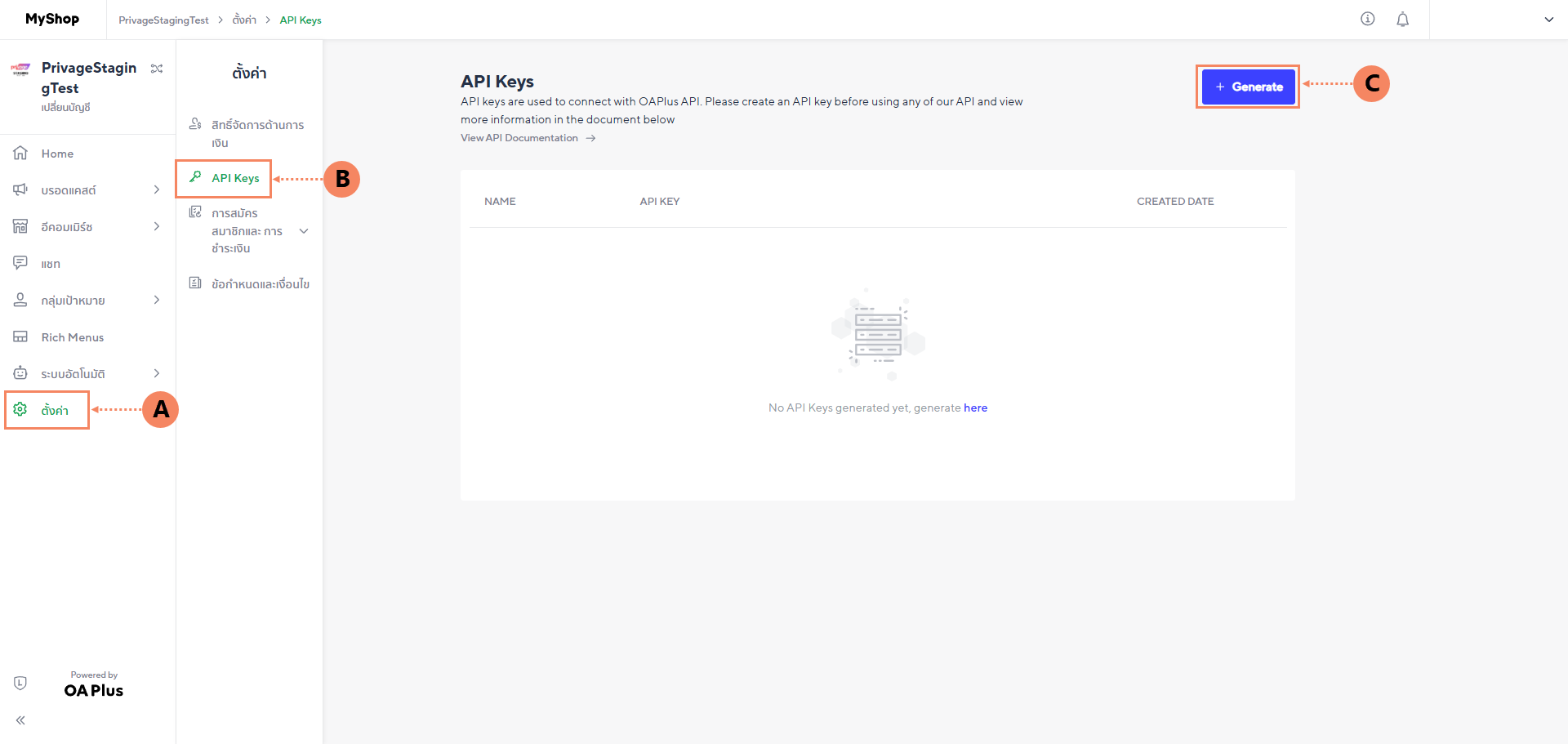1568x744 pixels.
Task: Click the info icon in top bar
Action: point(1367,19)
